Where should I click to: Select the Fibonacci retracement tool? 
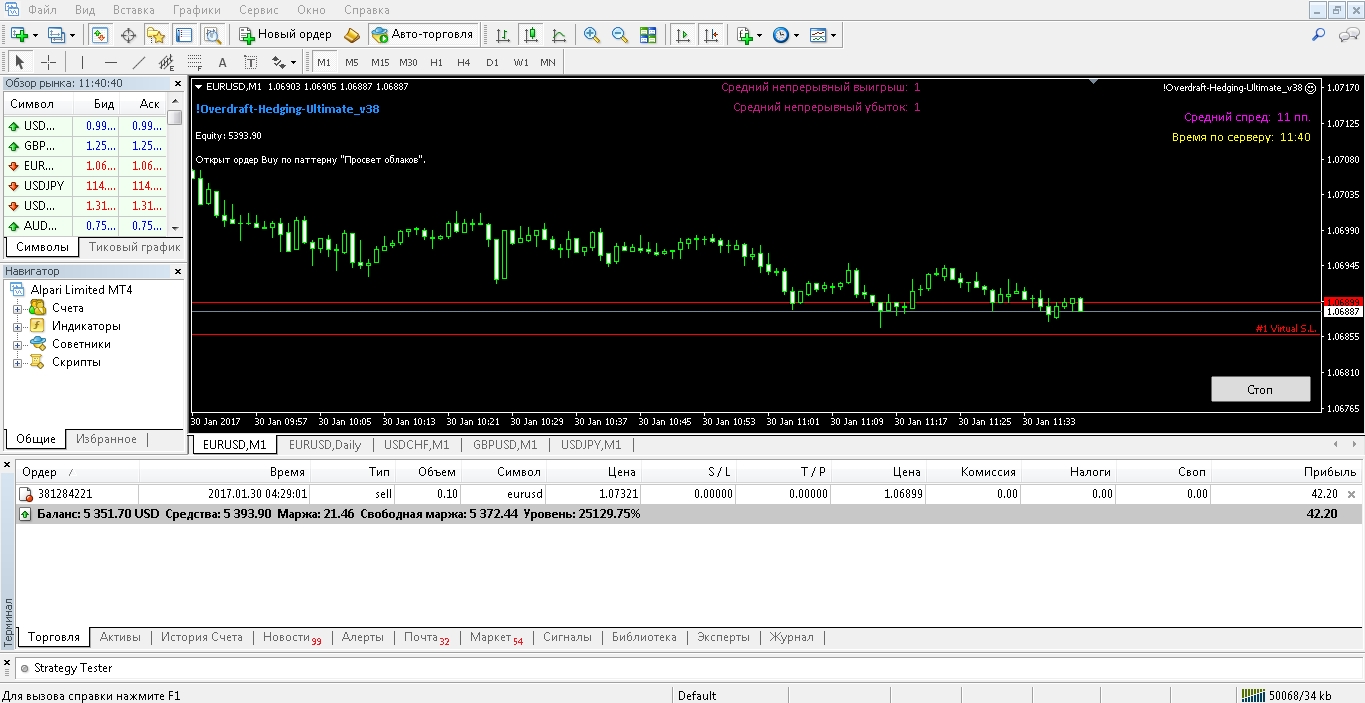(195, 62)
